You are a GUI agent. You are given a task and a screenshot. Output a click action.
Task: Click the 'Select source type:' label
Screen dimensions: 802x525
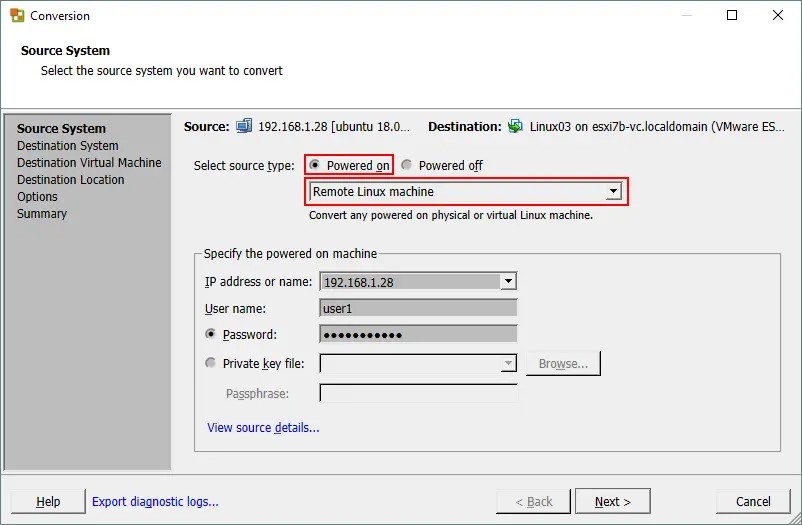point(244,165)
